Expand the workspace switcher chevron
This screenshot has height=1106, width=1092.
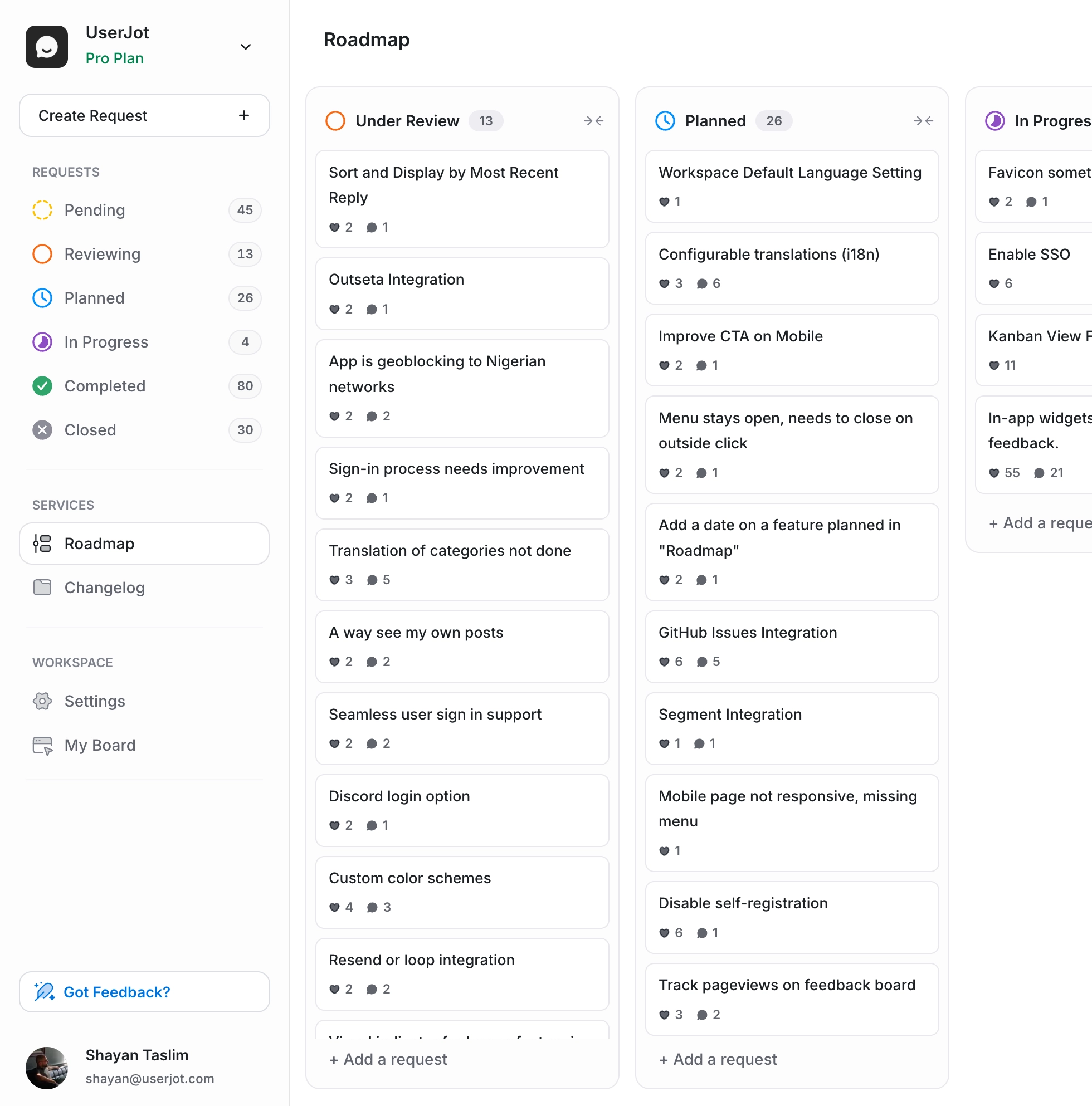pyautogui.click(x=245, y=46)
